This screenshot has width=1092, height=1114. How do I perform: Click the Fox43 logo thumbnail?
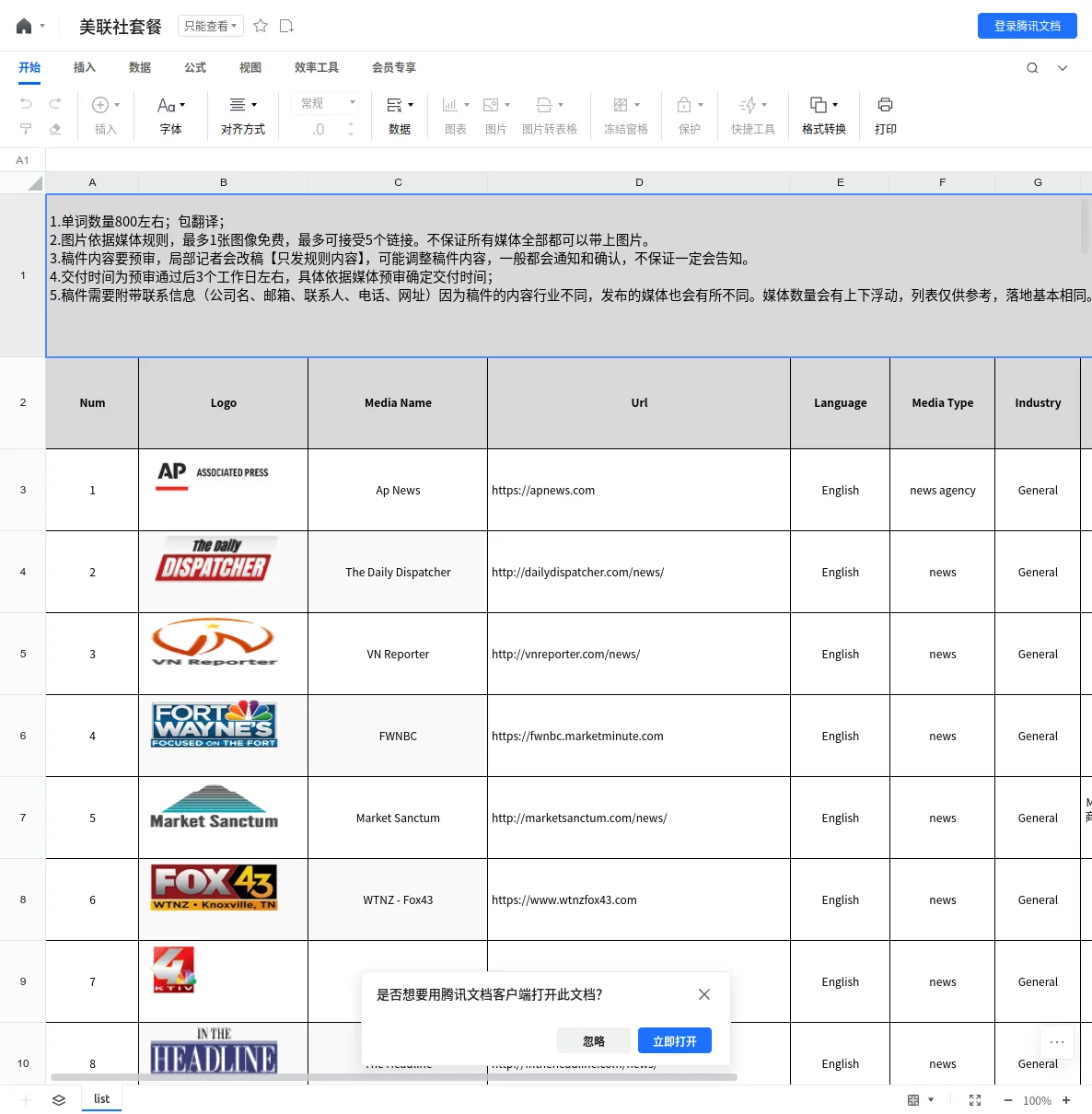coord(214,888)
